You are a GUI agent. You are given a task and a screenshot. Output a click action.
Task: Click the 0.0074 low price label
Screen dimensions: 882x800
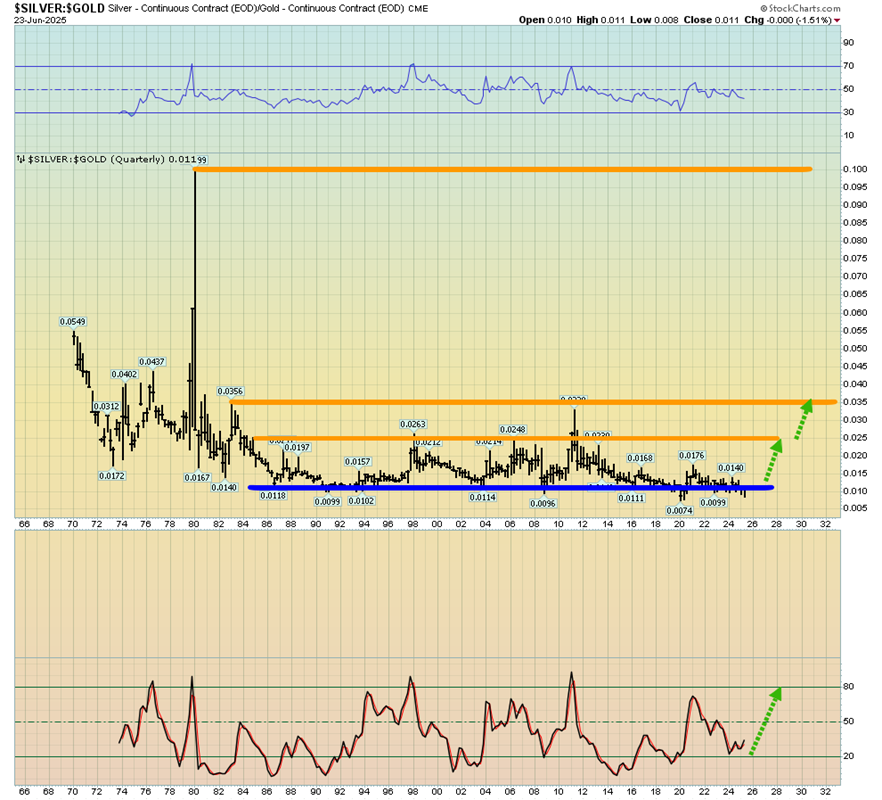click(x=678, y=510)
